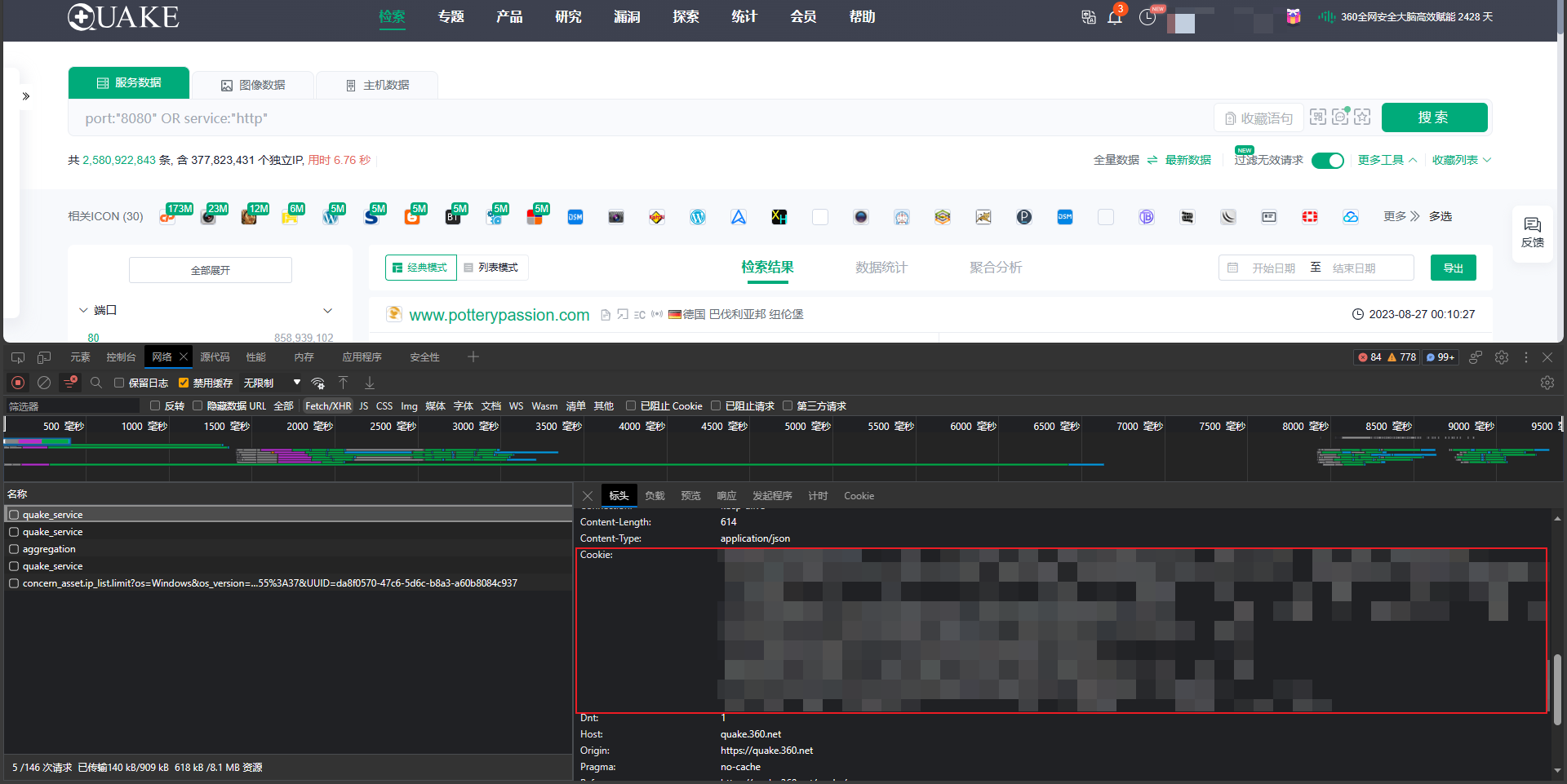The height and width of the screenshot is (784, 1567).
Task: Click the gift box icon
Action: point(1294,16)
